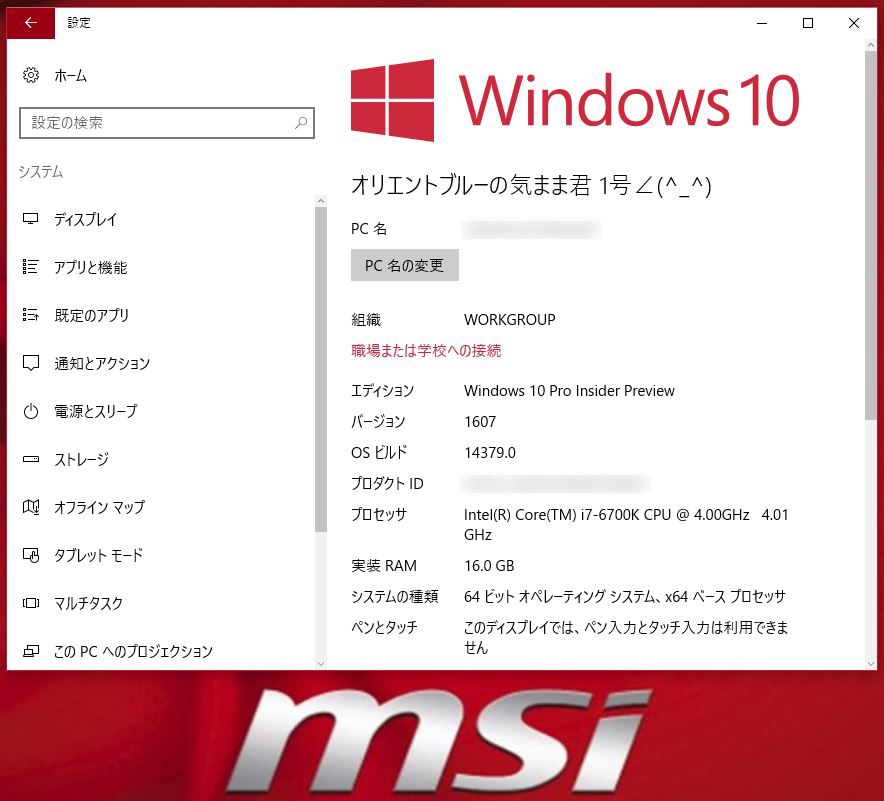Image resolution: width=884 pixels, height=801 pixels.
Task: Click the Windows 10 logo image
Action: 575,100
